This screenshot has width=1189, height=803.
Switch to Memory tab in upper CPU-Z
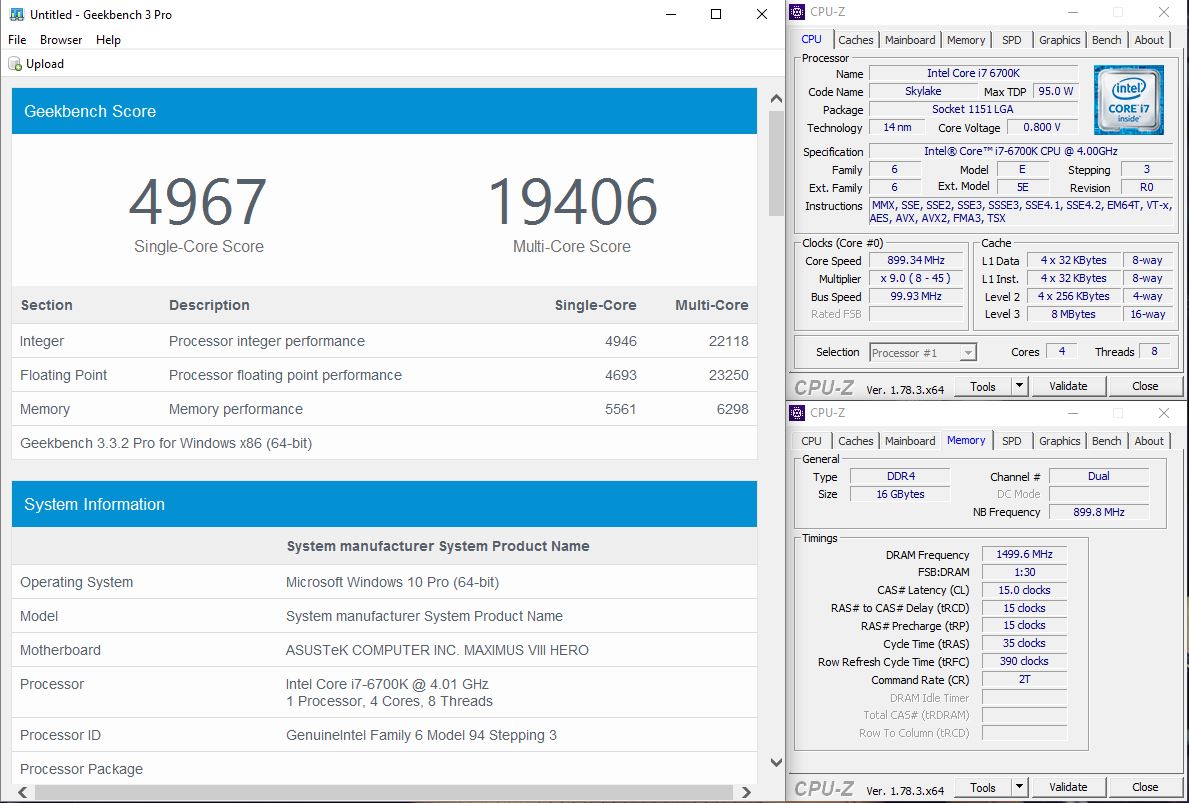click(x=966, y=40)
